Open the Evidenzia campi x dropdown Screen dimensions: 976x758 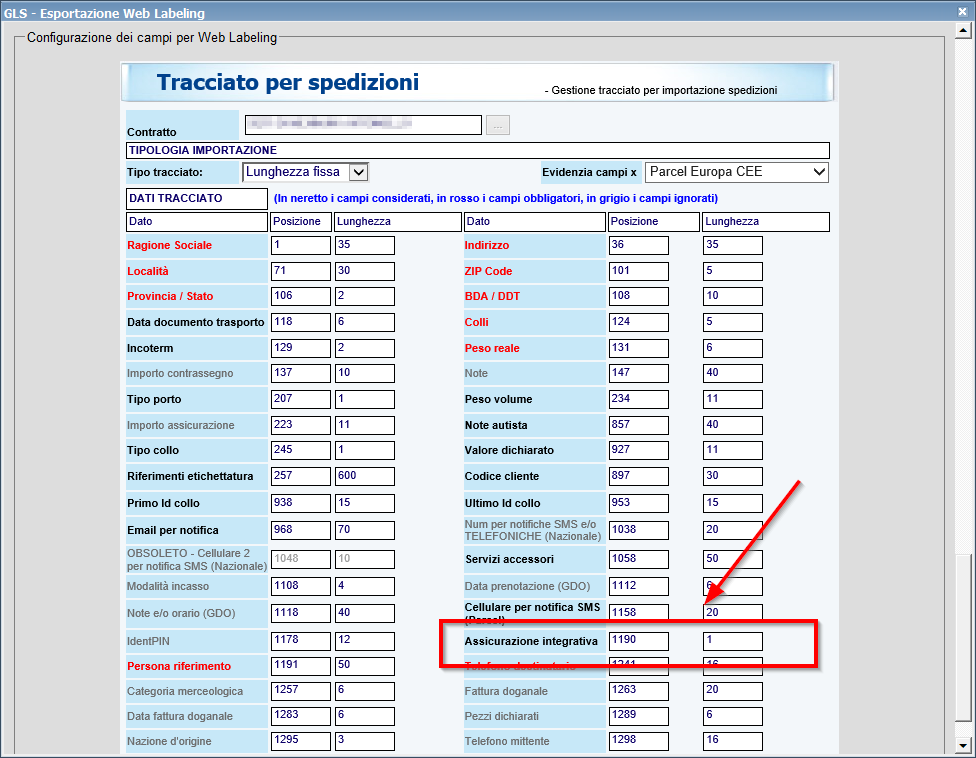click(x=736, y=172)
